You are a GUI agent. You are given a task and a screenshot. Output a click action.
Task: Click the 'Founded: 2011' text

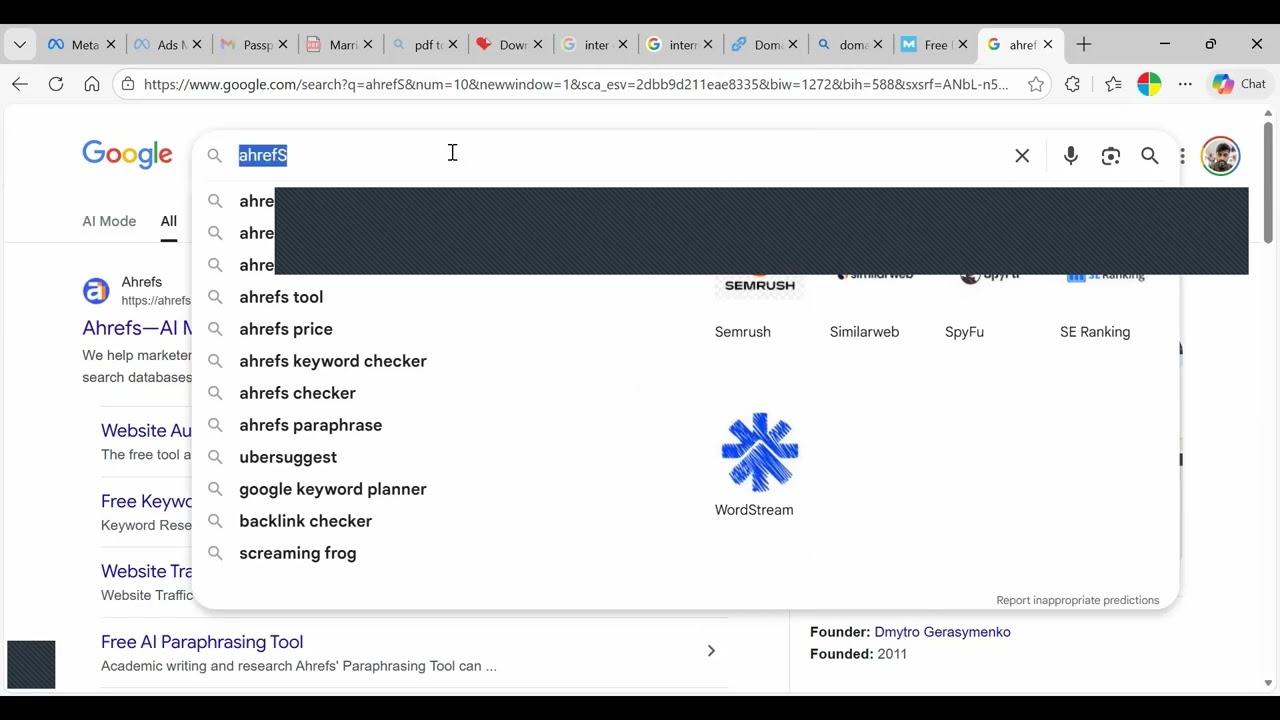tap(858, 654)
